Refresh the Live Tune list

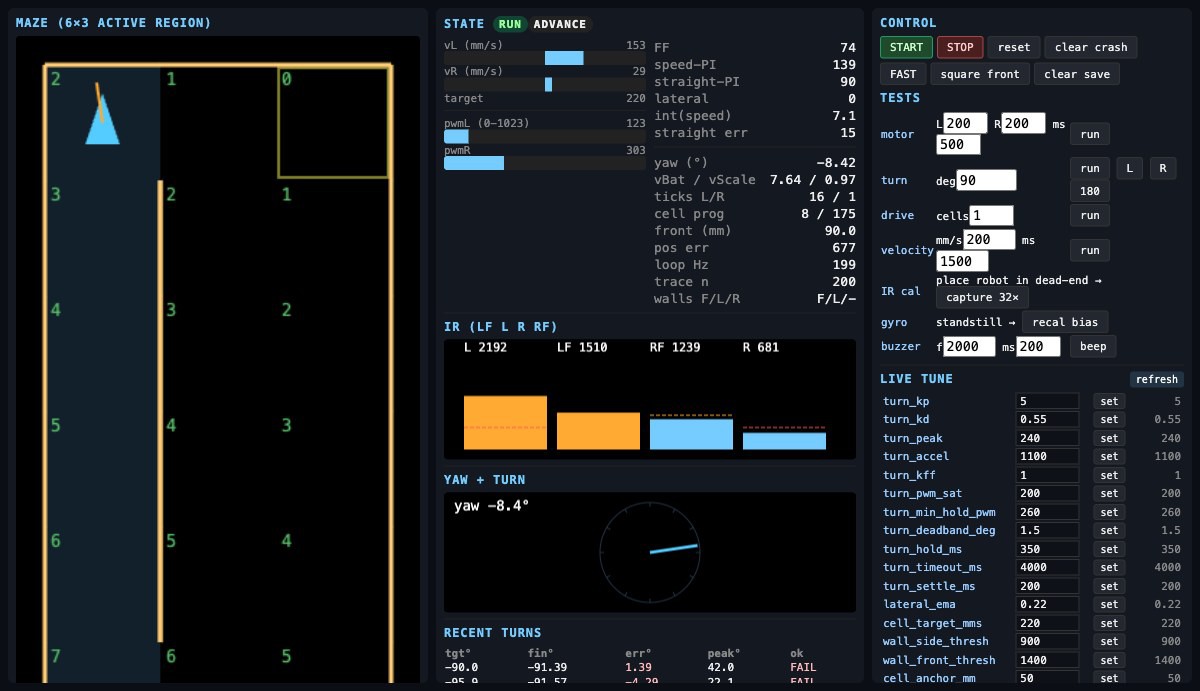1157,379
